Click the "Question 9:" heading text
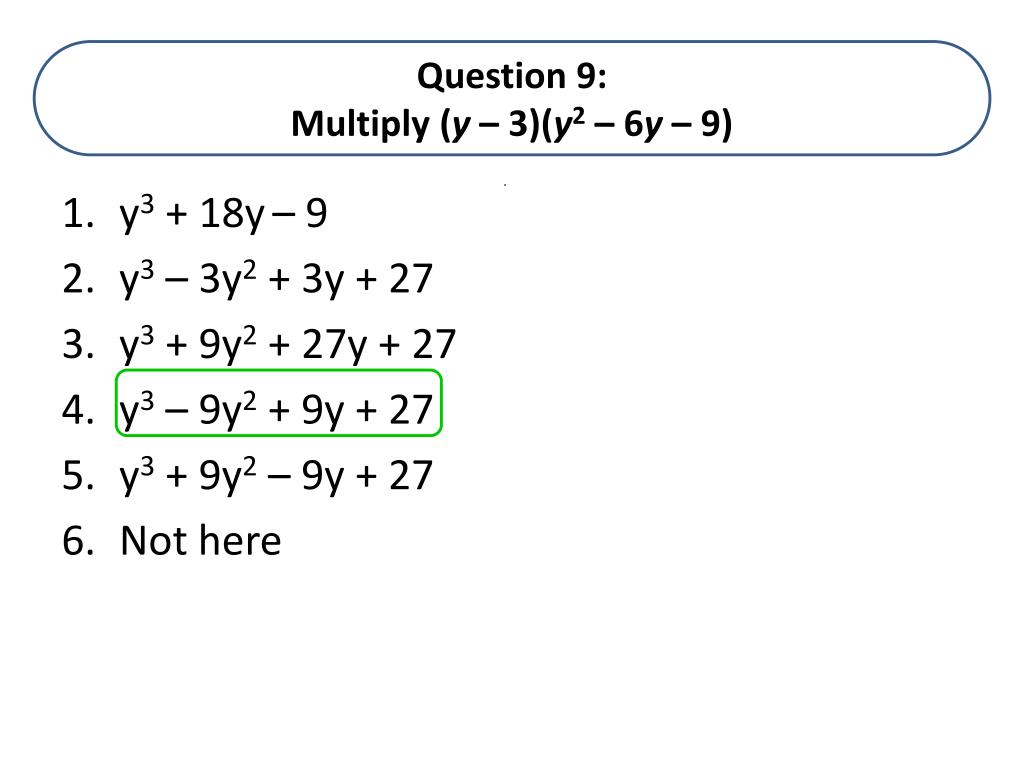Screen dimensions: 1024x768 pos(512,76)
